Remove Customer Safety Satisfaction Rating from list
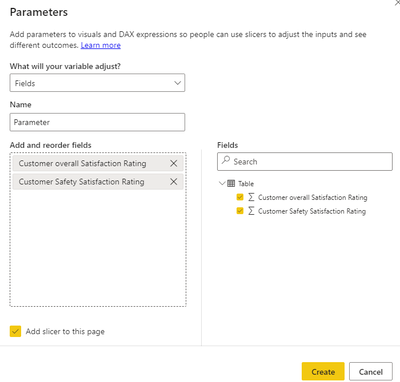 point(174,182)
